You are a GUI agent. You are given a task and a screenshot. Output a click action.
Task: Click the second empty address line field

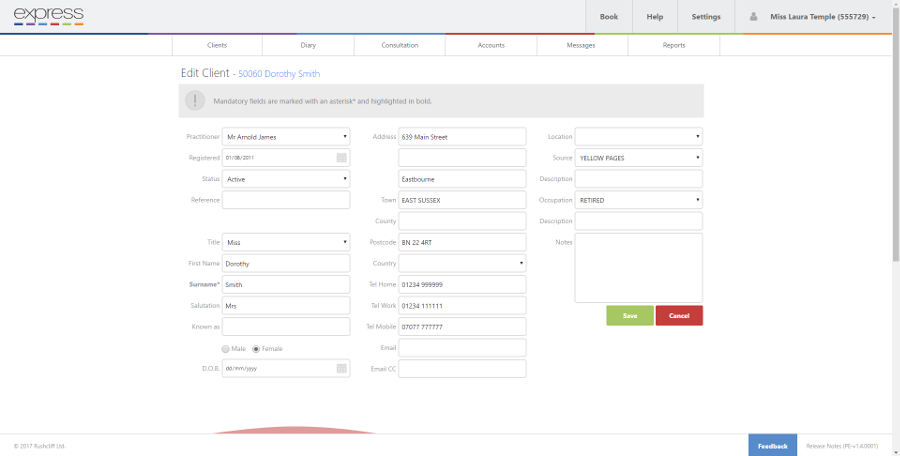(462, 158)
